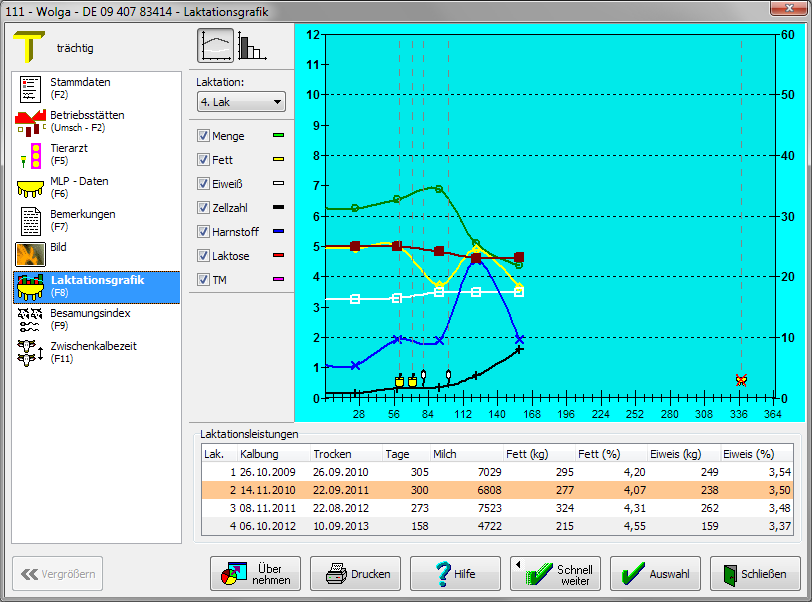The width and height of the screenshot is (812, 602).
Task: Open Besamungsindex (F9) section
Action: click(97, 319)
